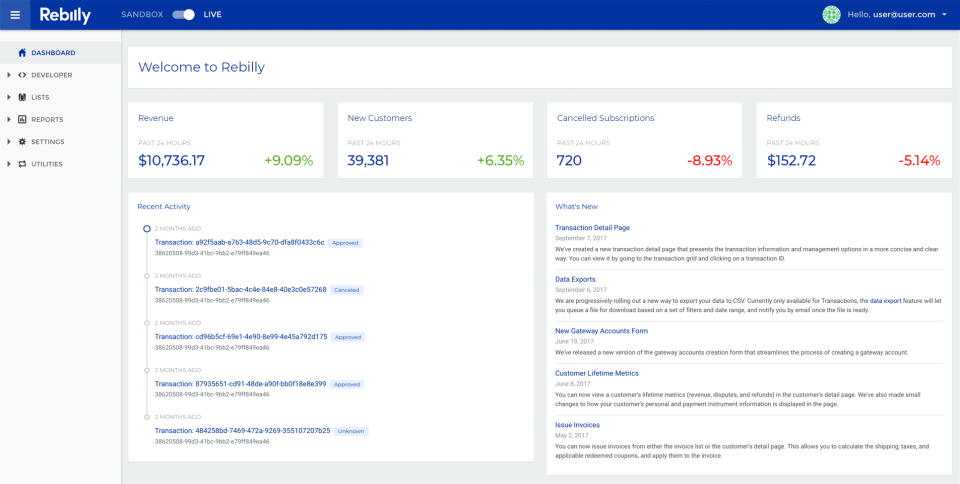Screen dimensions: 960x484
Task: Click the Lists icon in sidebar
Action: point(22,97)
